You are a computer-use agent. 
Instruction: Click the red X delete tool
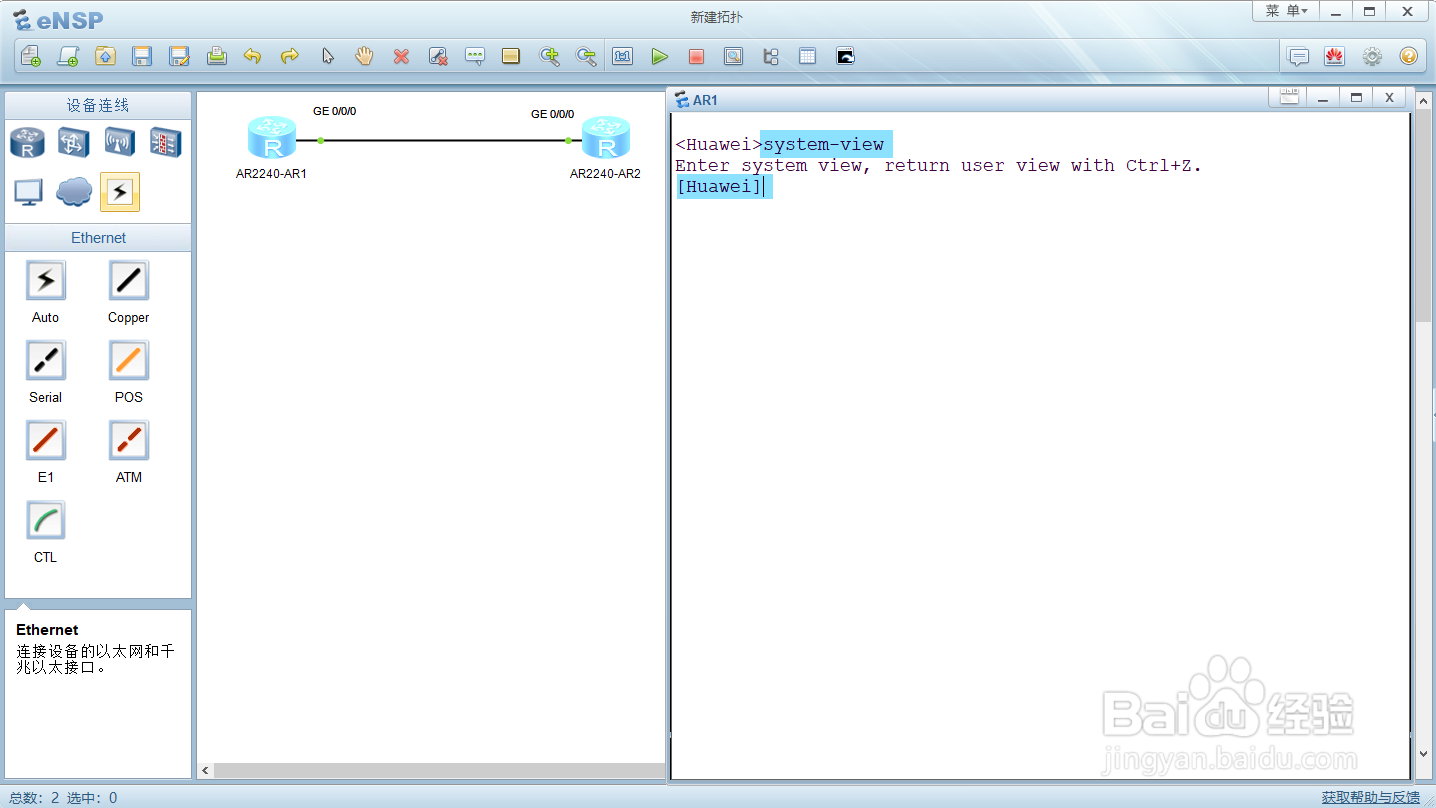point(401,57)
